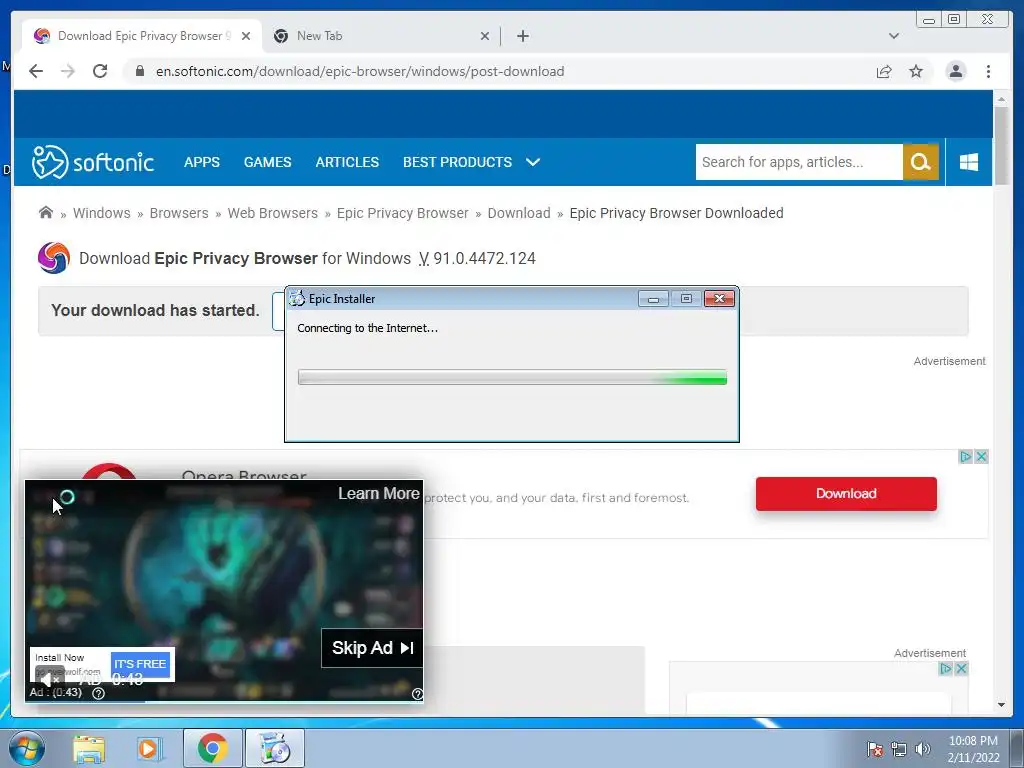The image size is (1024, 768).
Task: Open the Web Browsers breadcrumb link
Action: [x=273, y=213]
